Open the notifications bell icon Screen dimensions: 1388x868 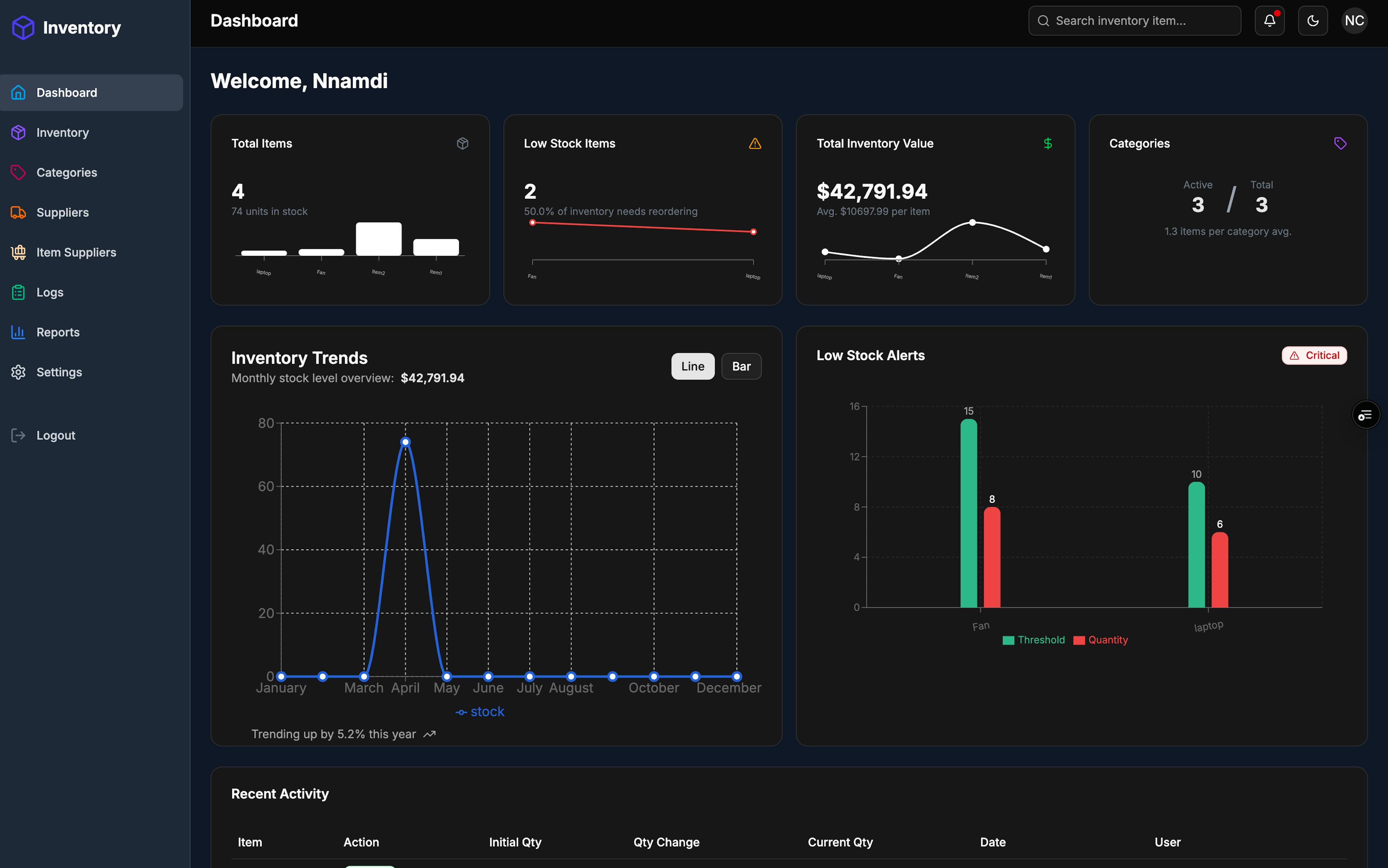pyautogui.click(x=1269, y=21)
